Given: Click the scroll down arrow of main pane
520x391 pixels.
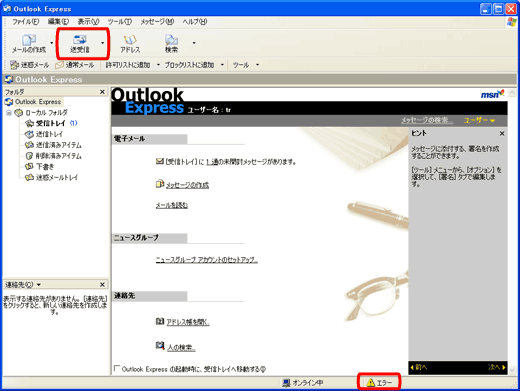Looking at the screenshot, I should pyautogui.click(x=513, y=370).
